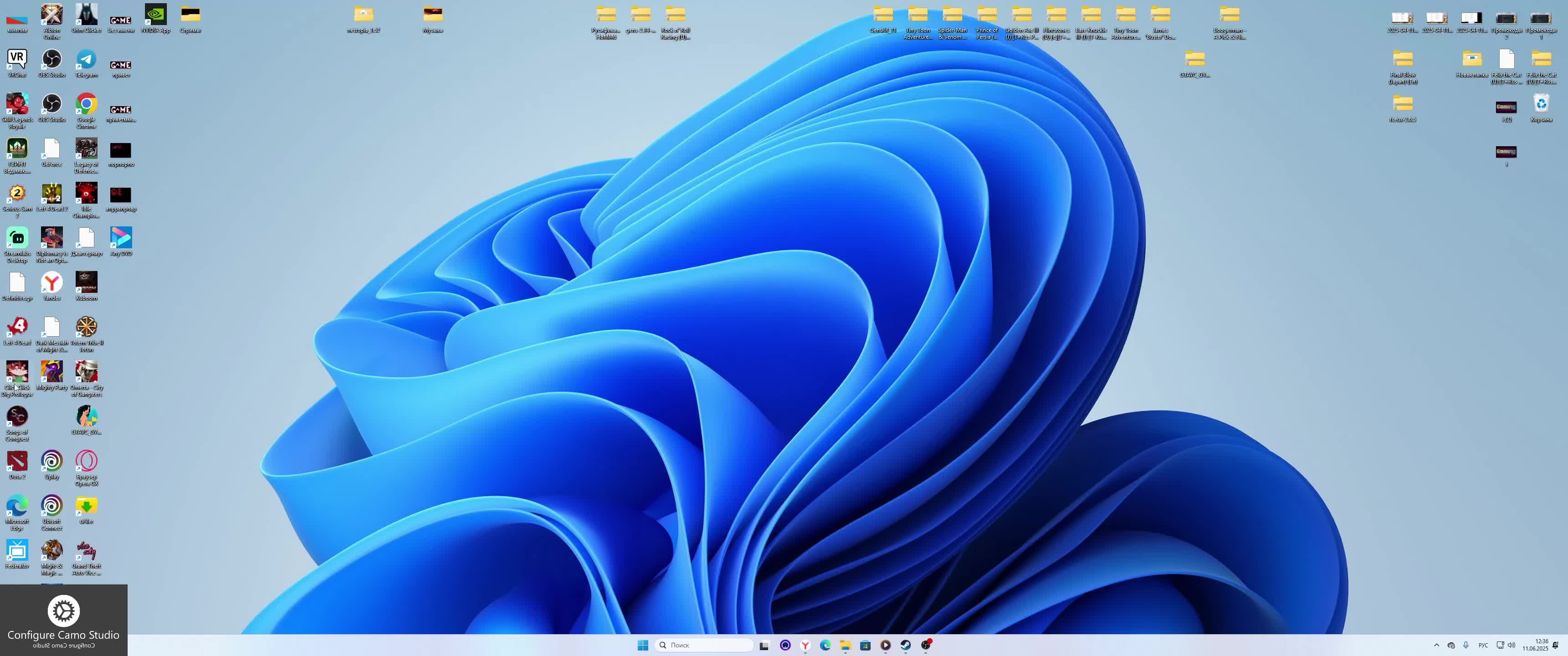The width and height of the screenshot is (1568, 656).
Task: Select the Yandex browser desktop shortcut
Action: tap(52, 286)
